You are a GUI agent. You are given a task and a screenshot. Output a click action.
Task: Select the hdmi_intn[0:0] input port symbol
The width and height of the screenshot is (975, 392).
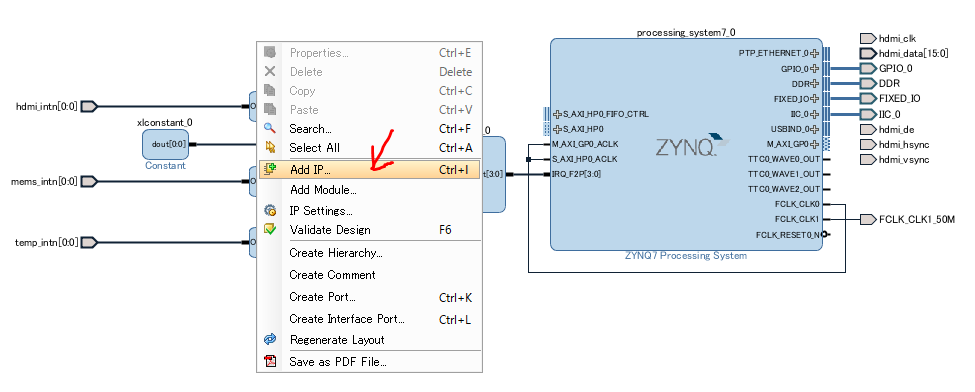click(x=90, y=106)
